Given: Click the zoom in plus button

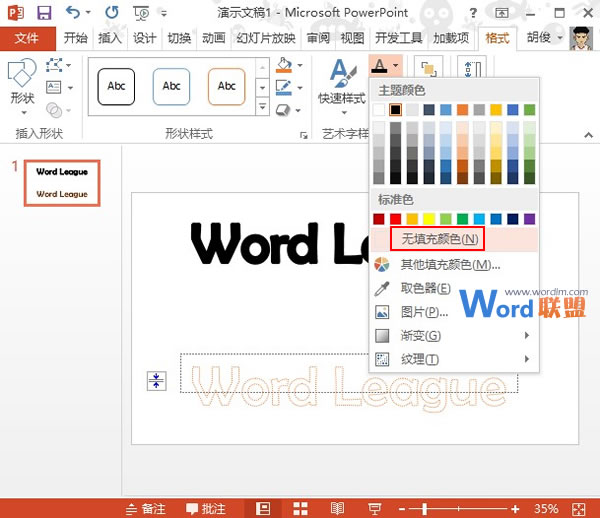Looking at the screenshot, I should (515, 509).
